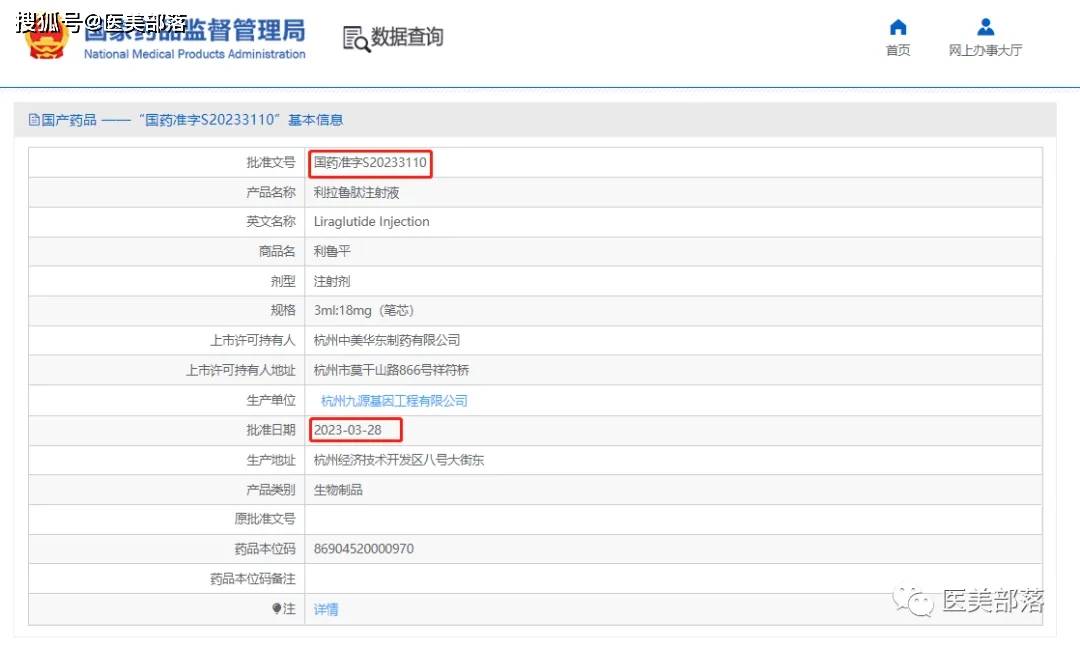Screen dimensions: 1080x648
Task: Click the 数据查询 heading text
Action: (x=407, y=37)
